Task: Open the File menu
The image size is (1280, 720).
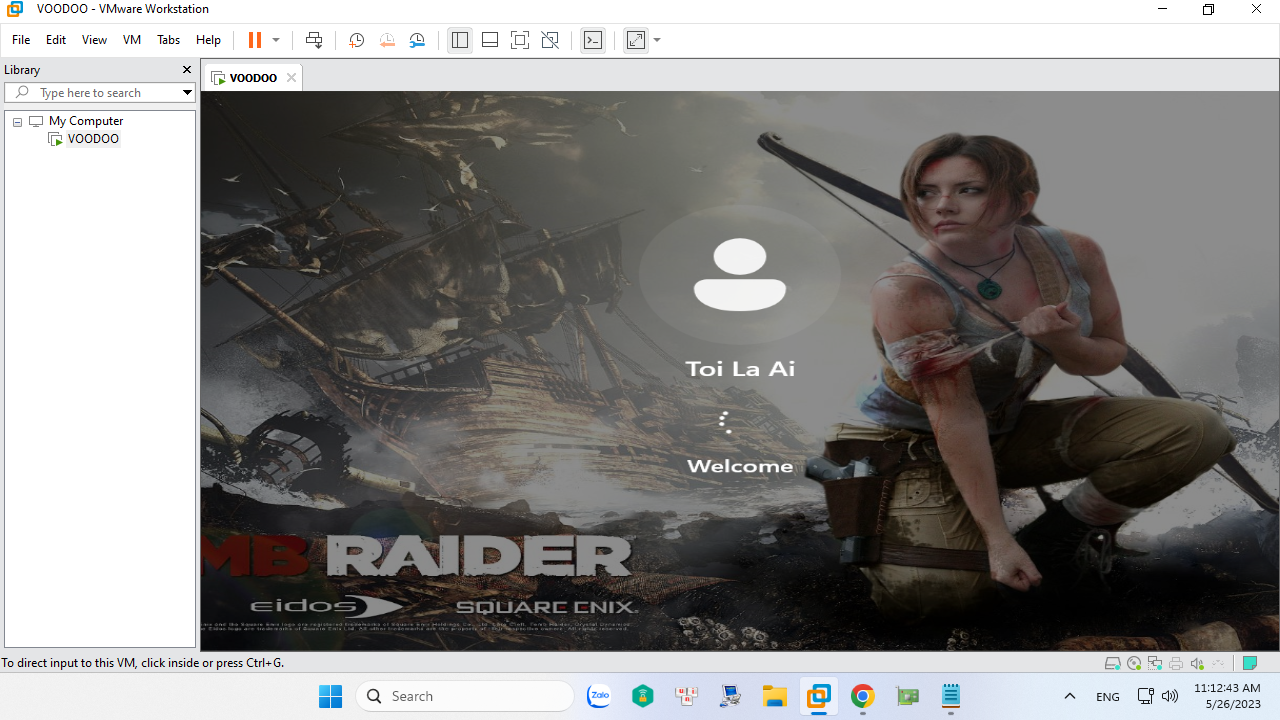Action: (x=21, y=40)
